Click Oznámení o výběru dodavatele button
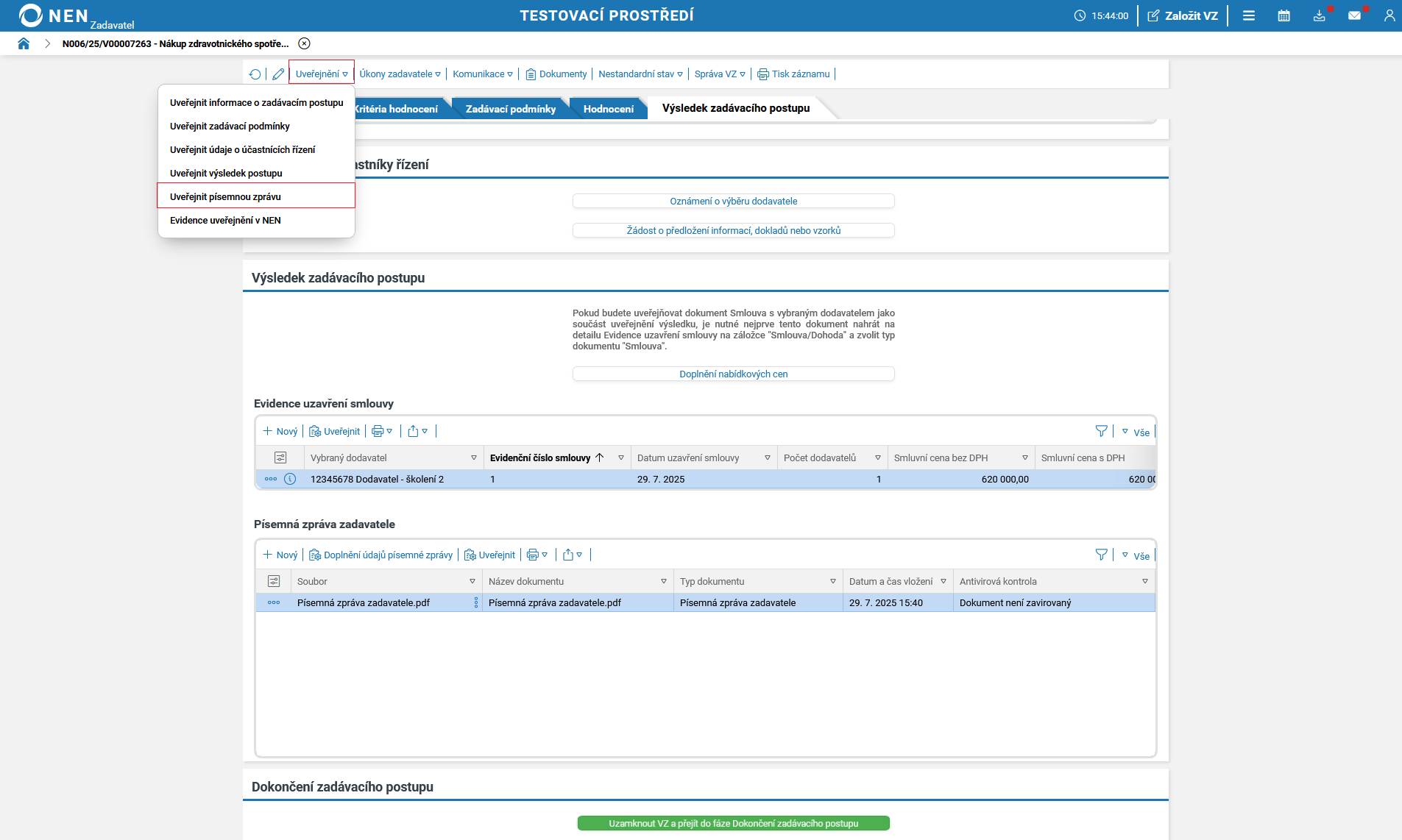This screenshot has width=1402, height=840. point(733,201)
